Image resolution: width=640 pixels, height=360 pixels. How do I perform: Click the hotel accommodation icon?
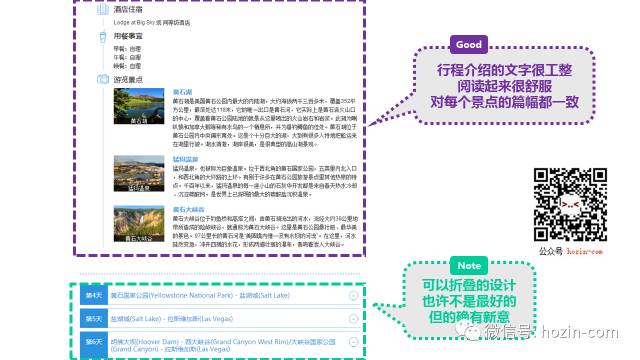coord(103,9)
